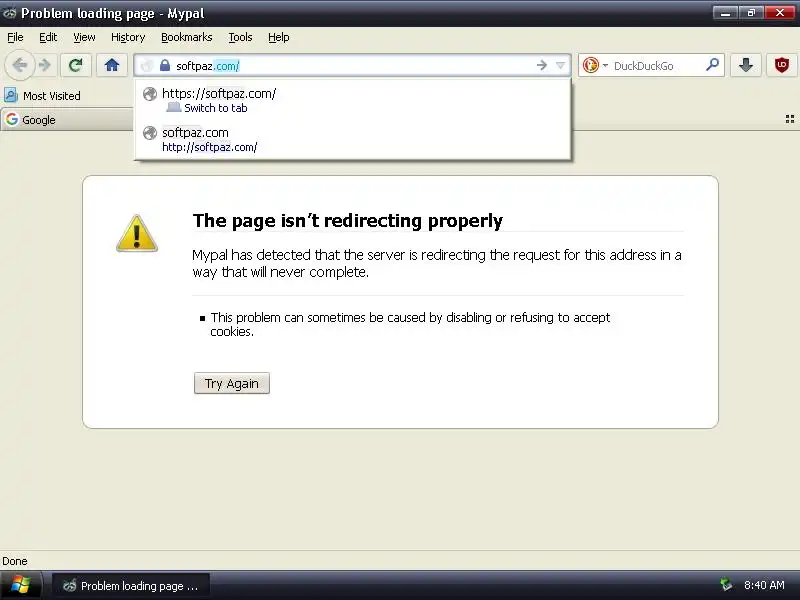Screen dimensions: 800x600
Task: Open the DuckDuckGo search engine selector
Action: (595, 65)
